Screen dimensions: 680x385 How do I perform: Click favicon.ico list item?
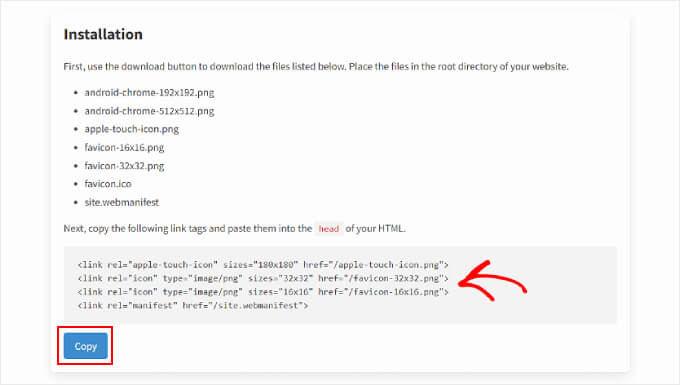tap(108, 184)
